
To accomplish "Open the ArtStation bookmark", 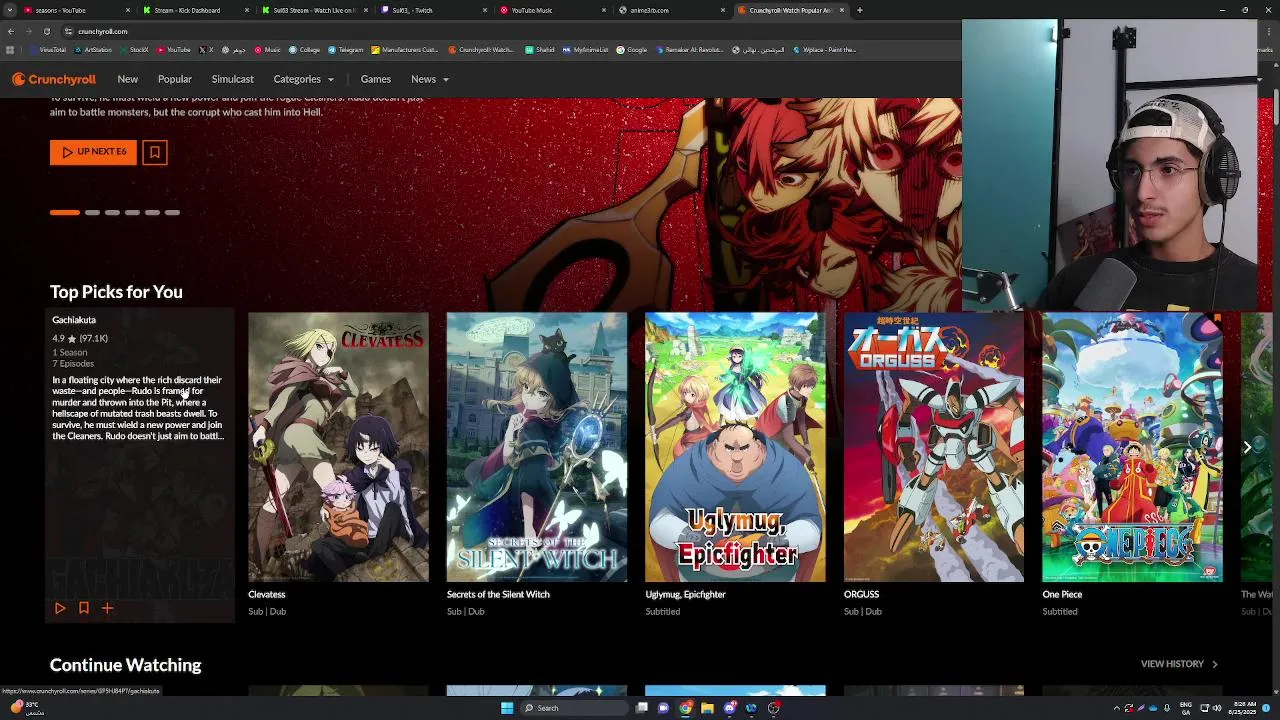I will (93, 49).
